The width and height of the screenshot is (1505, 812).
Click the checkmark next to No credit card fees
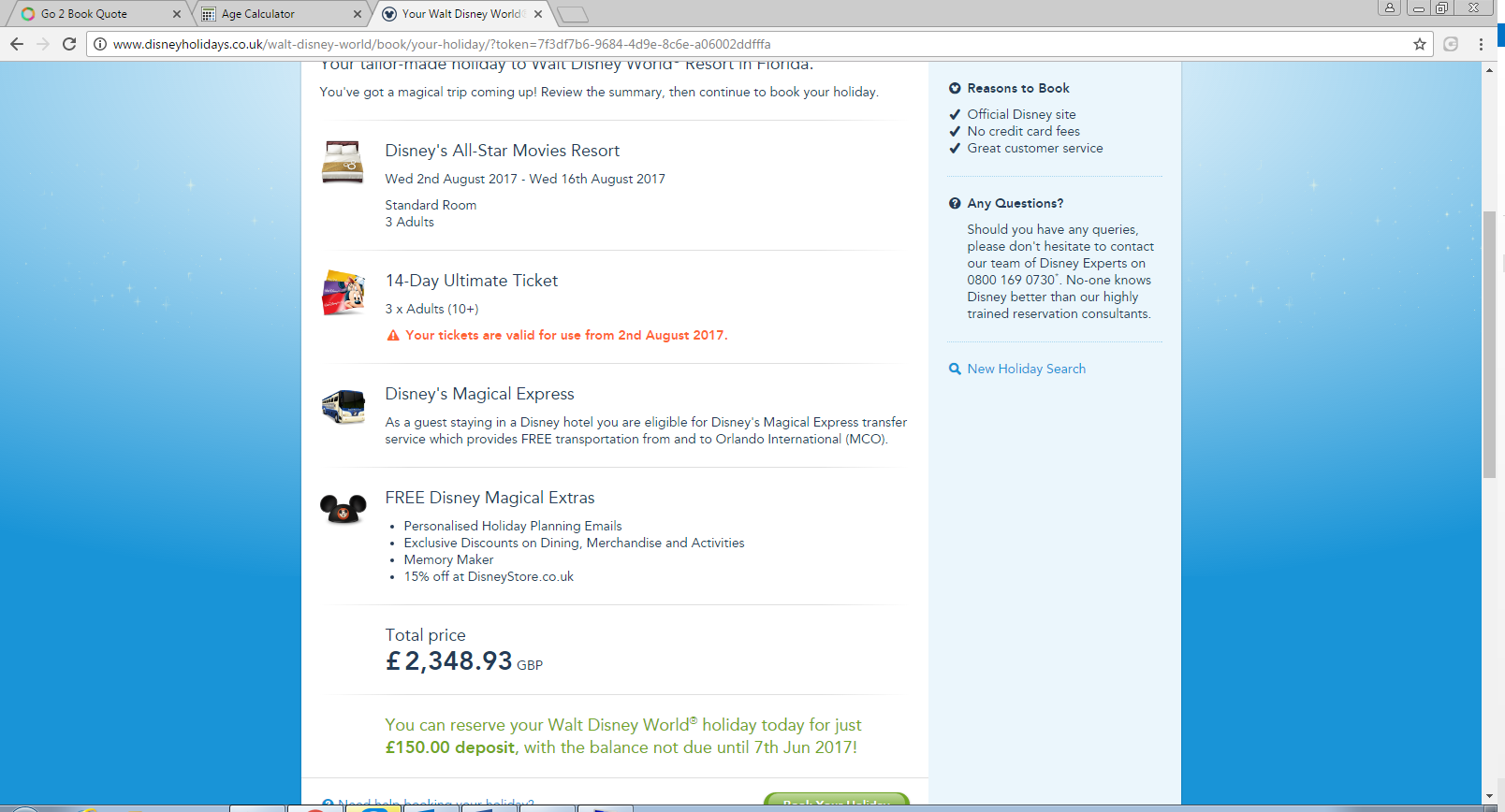tap(955, 131)
